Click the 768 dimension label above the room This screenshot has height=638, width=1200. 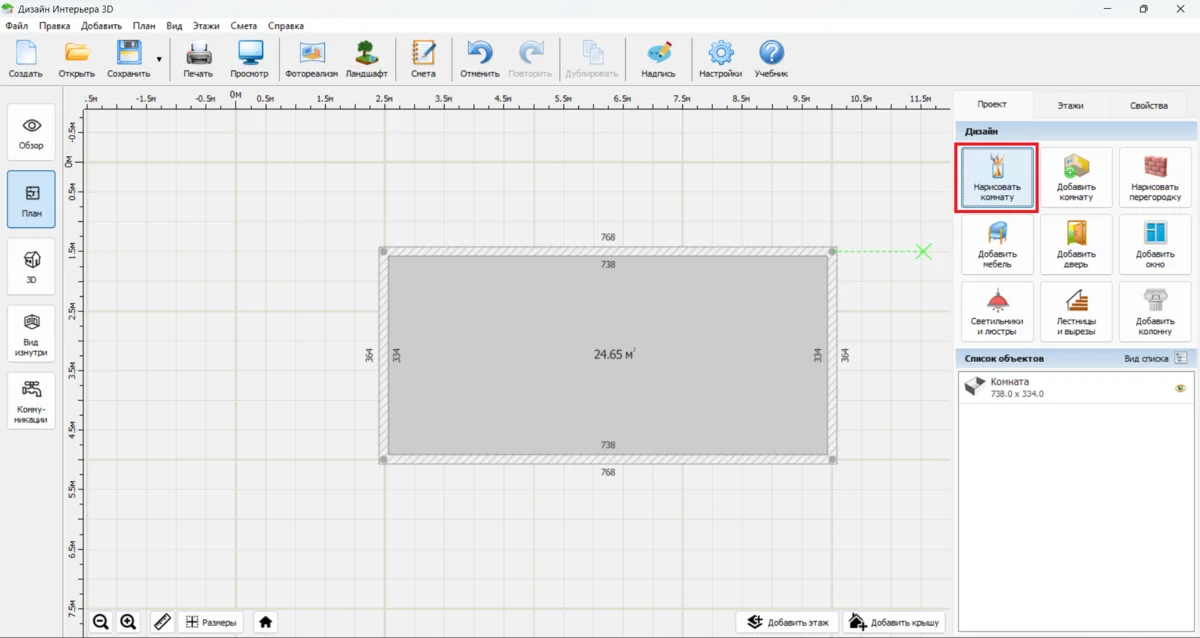click(x=608, y=238)
